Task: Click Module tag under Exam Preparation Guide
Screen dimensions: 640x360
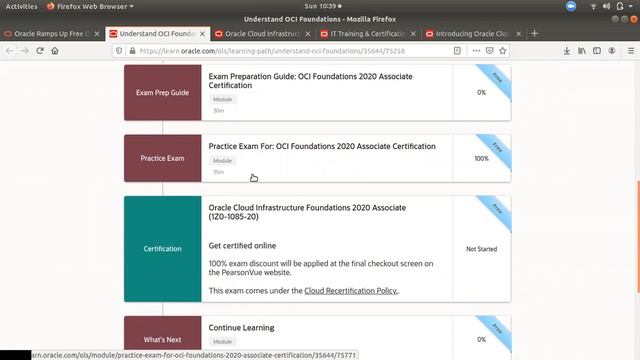Action: pyautogui.click(x=222, y=99)
